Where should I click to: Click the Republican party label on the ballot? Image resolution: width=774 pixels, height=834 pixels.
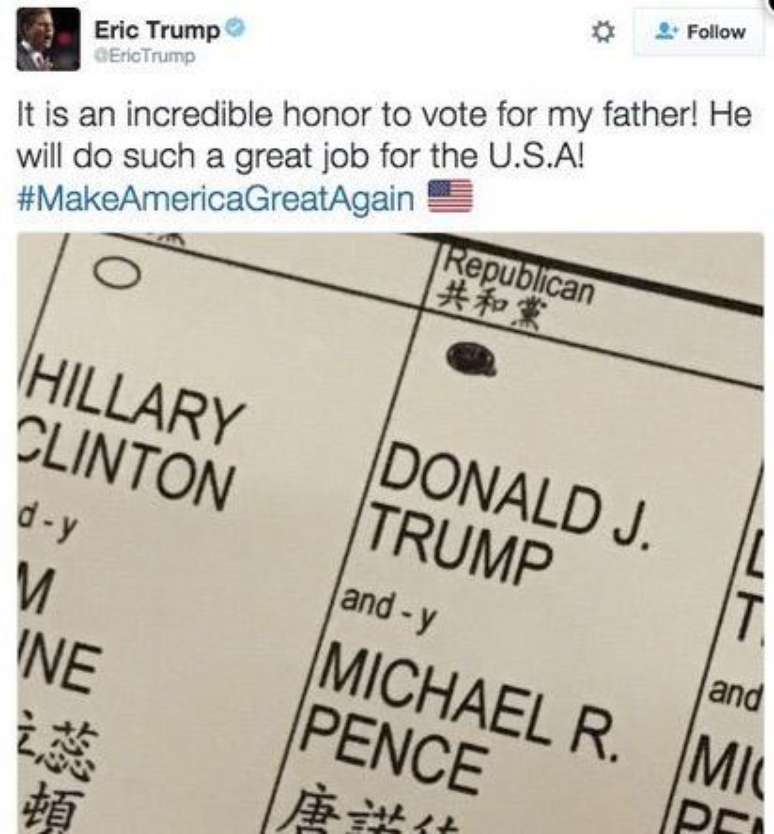(520, 271)
